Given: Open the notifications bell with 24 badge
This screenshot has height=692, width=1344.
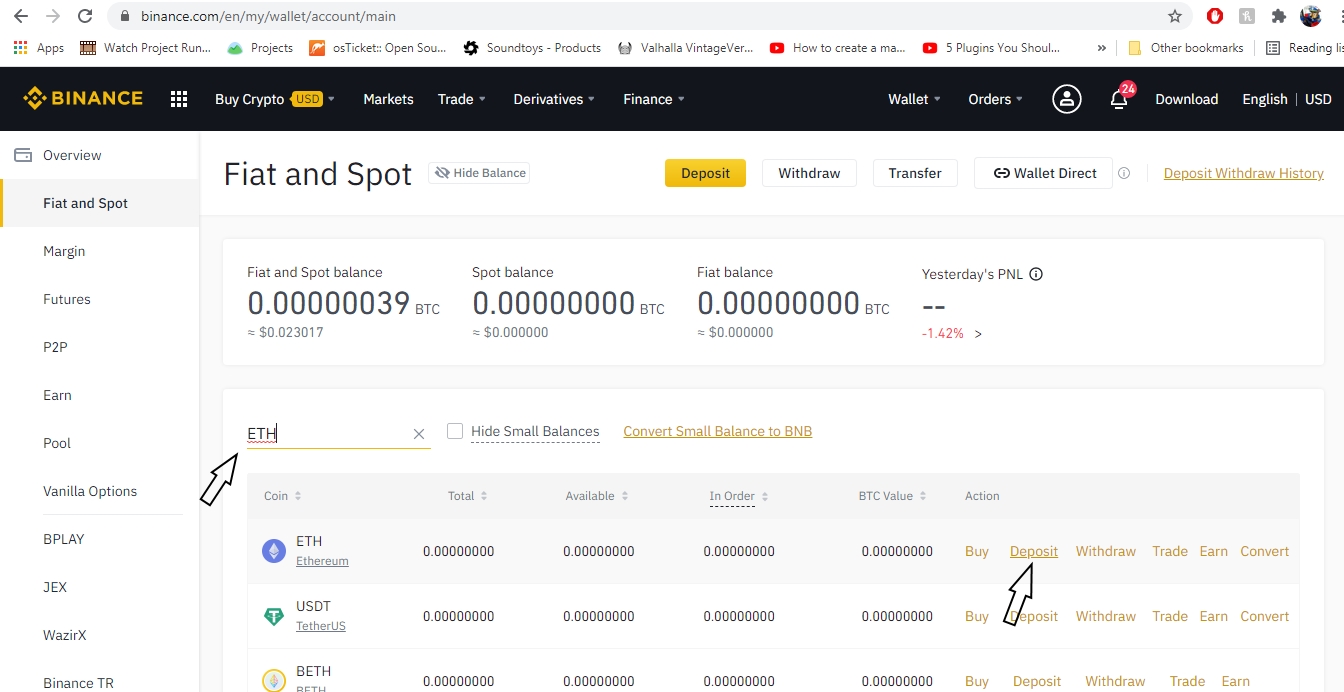Looking at the screenshot, I should [x=1120, y=98].
